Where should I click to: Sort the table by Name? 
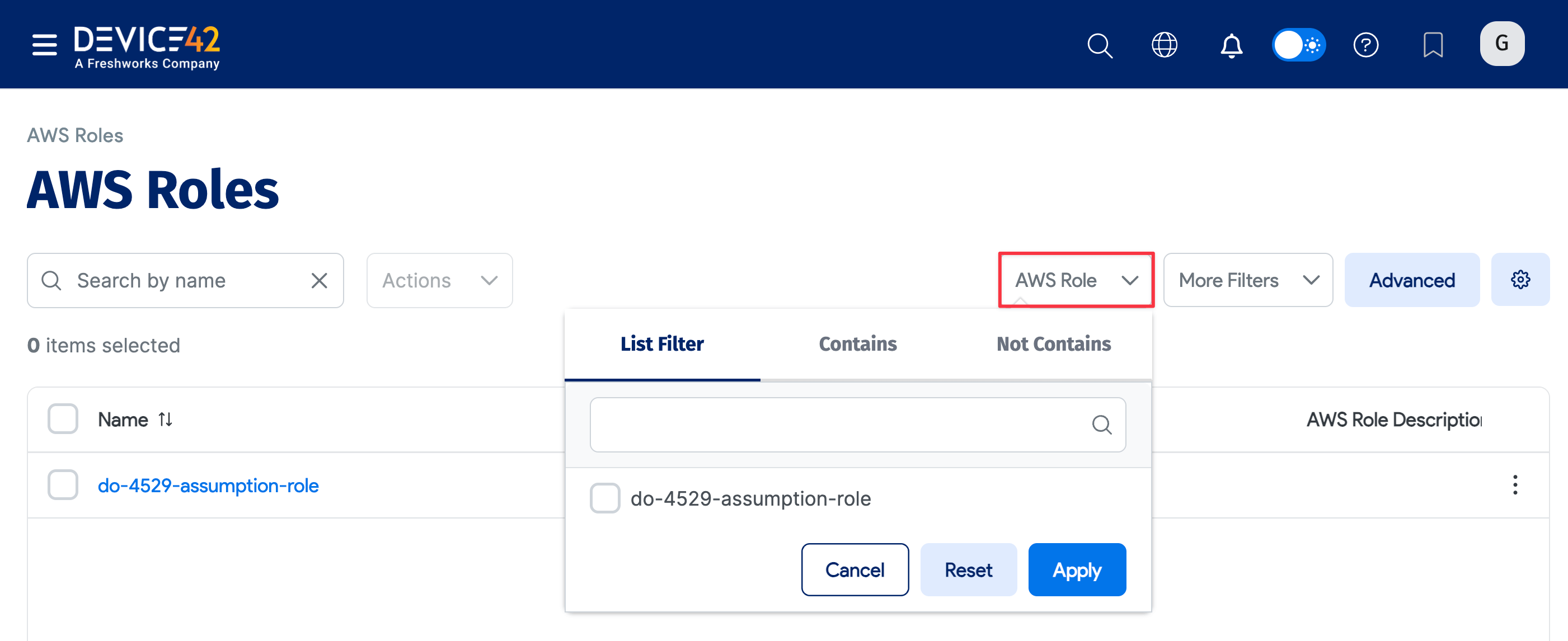[165, 419]
